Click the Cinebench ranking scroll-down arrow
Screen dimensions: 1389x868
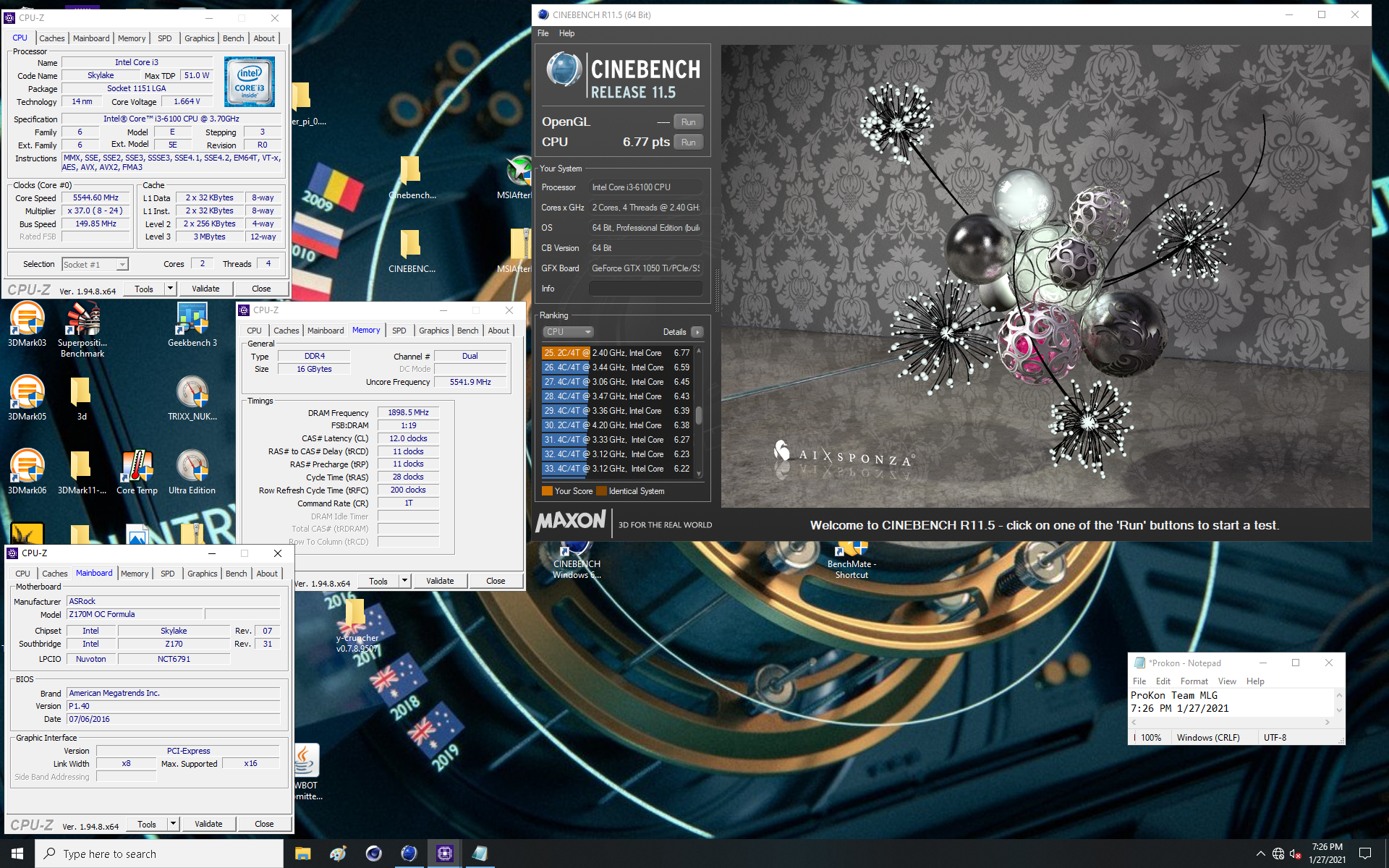(699, 474)
